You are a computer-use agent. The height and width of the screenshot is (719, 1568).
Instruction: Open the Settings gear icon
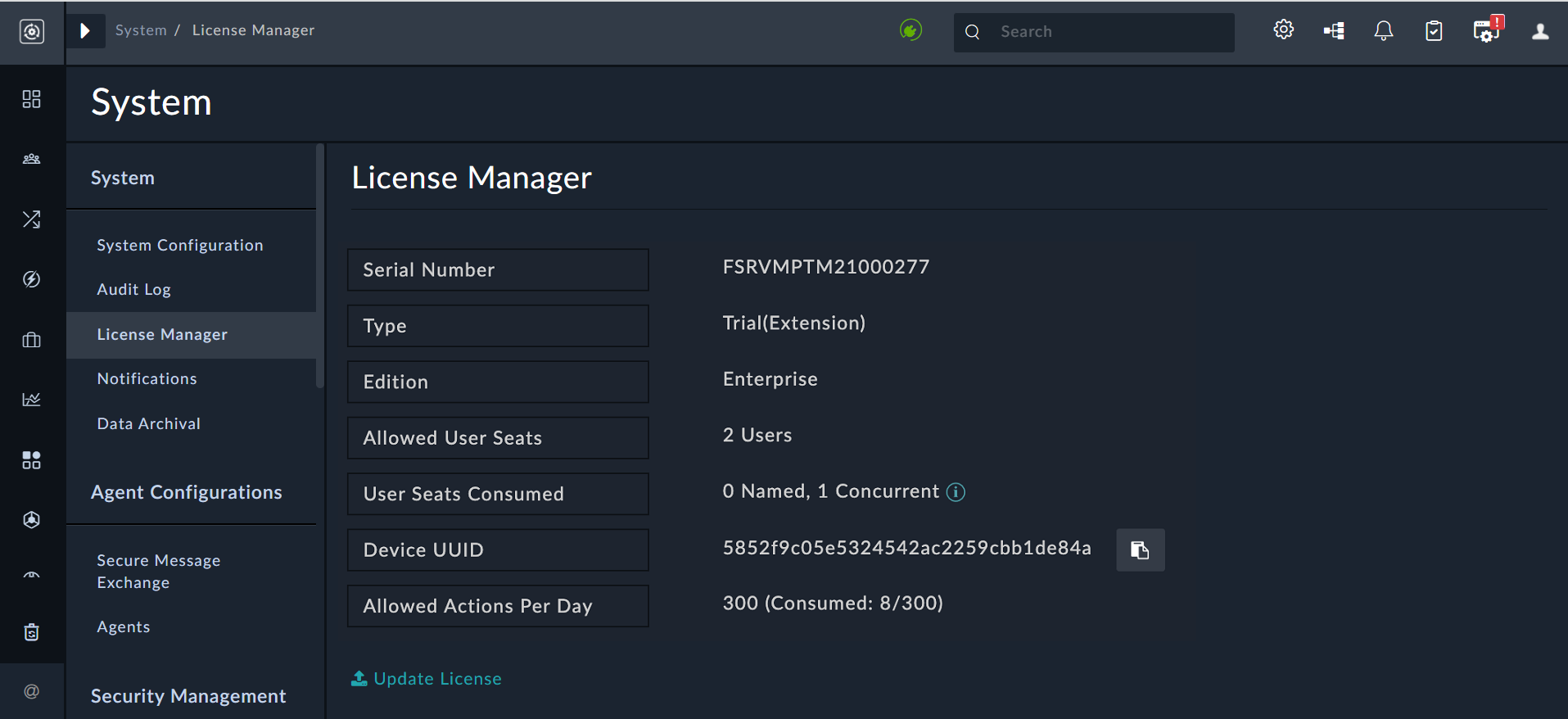click(x=1283, y=30)
